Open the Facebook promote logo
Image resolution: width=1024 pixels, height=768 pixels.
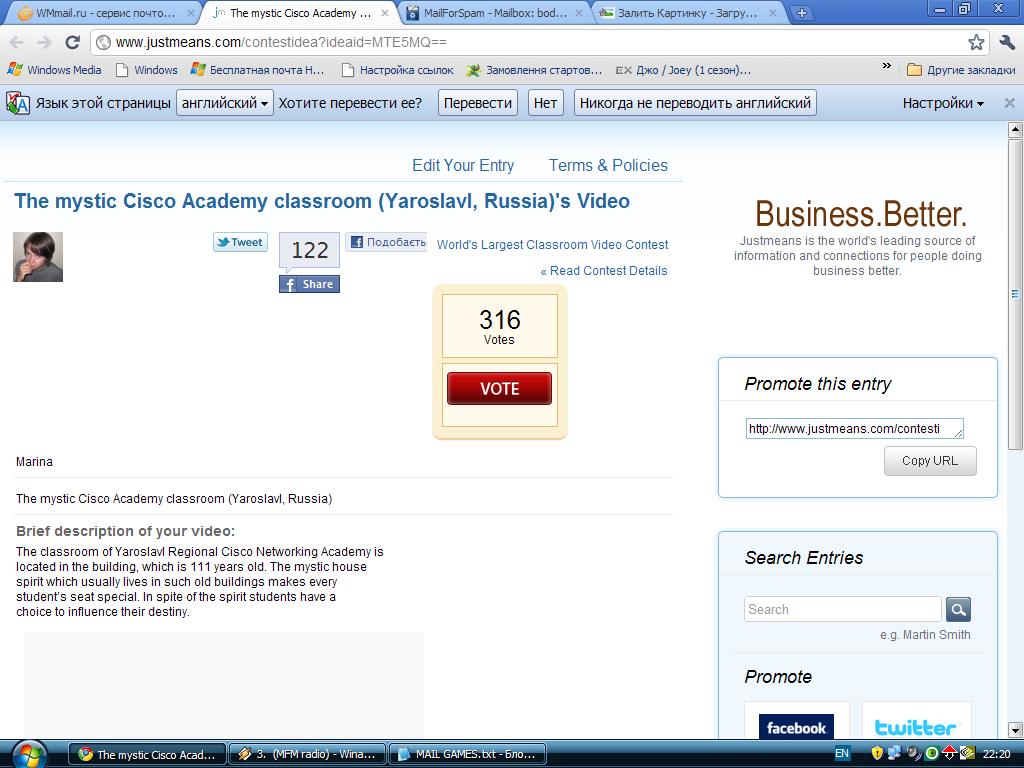click(796, 727)
